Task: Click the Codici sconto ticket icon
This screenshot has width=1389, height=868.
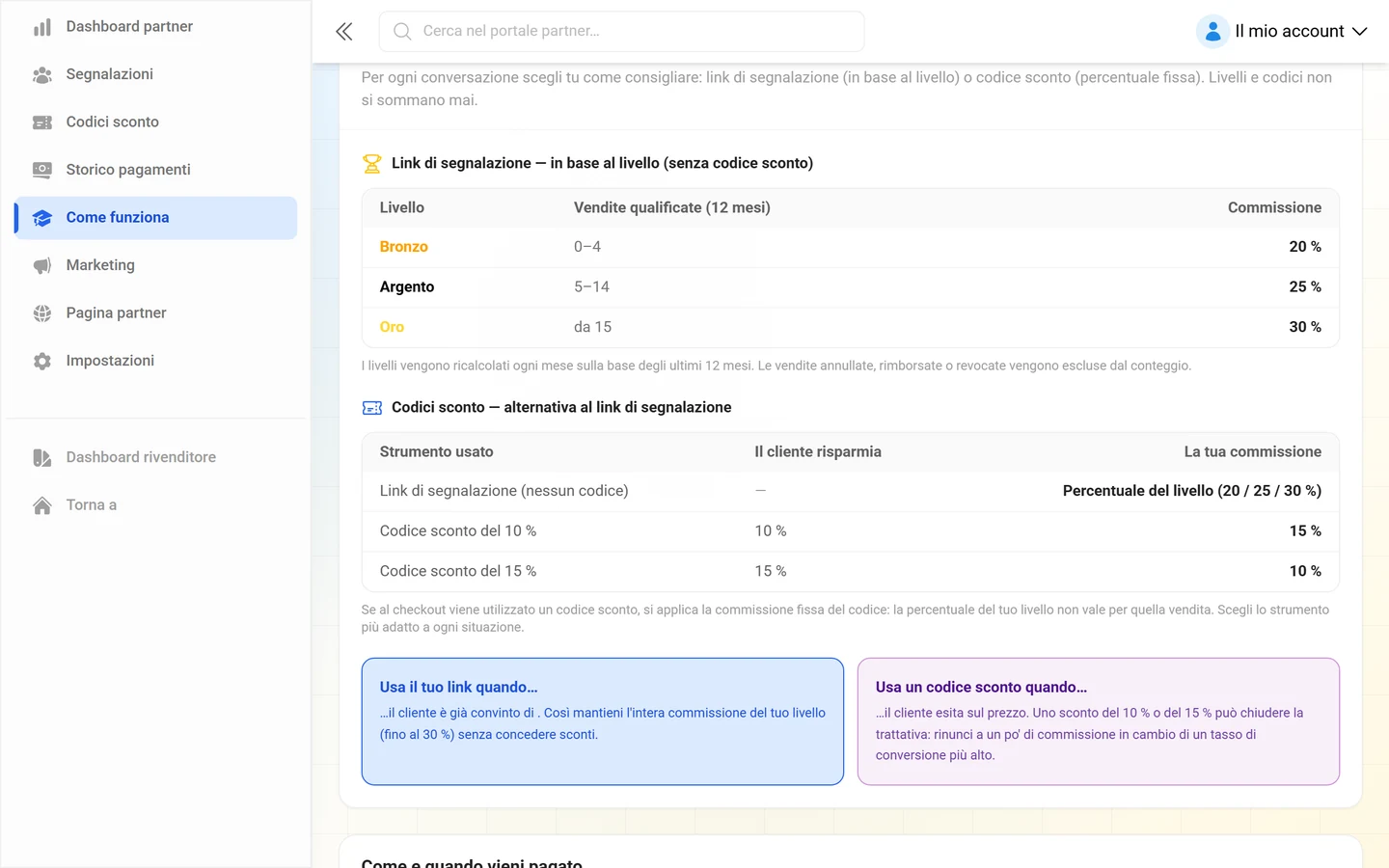Action: coord(42,122)
